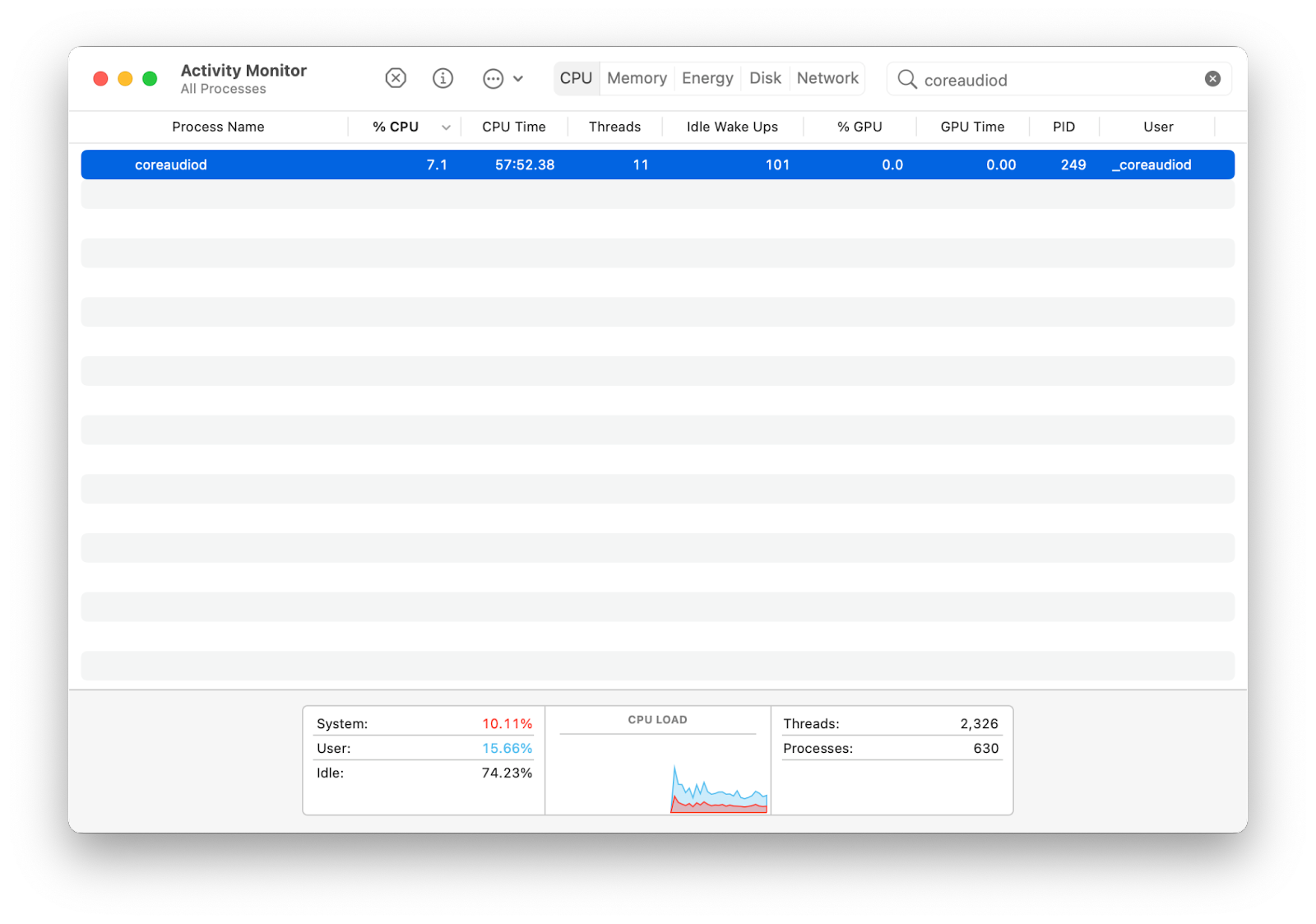Switch to the Memory tab
The width and height of the screenshot is (1316, 924).
click(637, 78)
